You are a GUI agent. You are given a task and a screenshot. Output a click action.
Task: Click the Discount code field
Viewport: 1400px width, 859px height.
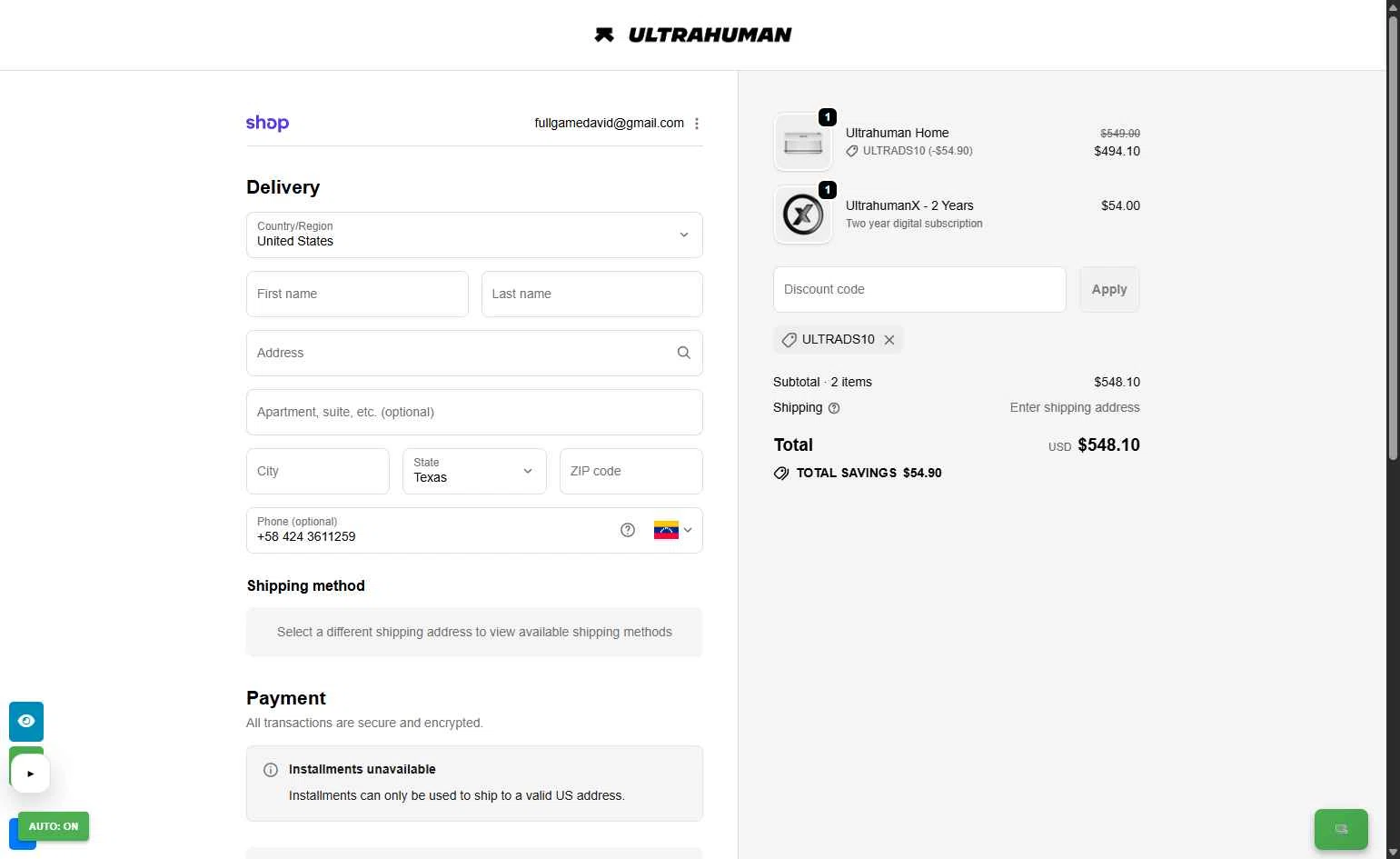tap(919, 289)
